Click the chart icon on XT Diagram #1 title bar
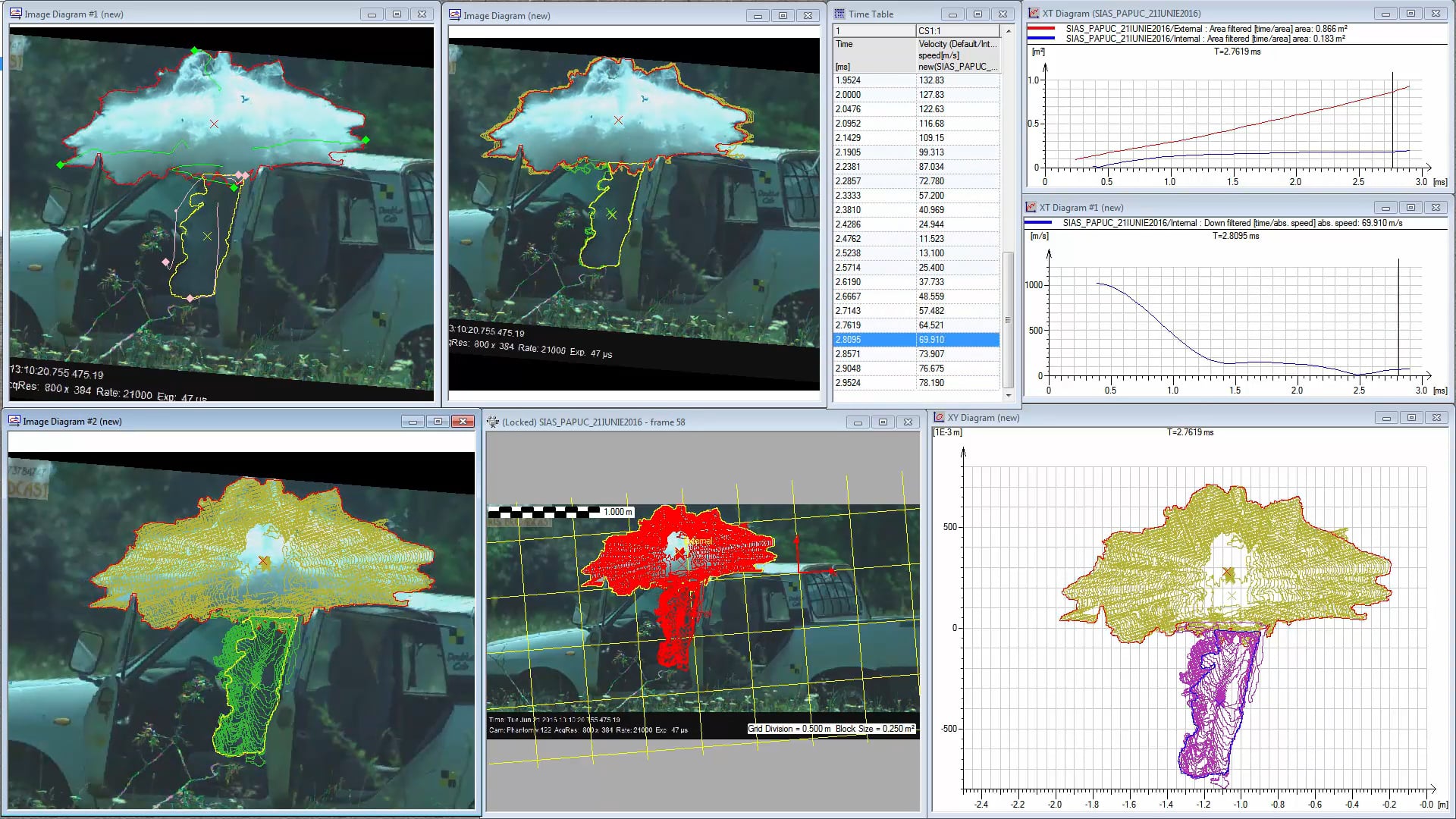The width and height of the screenshot is (1456, 819). (x=1031, y=207)
